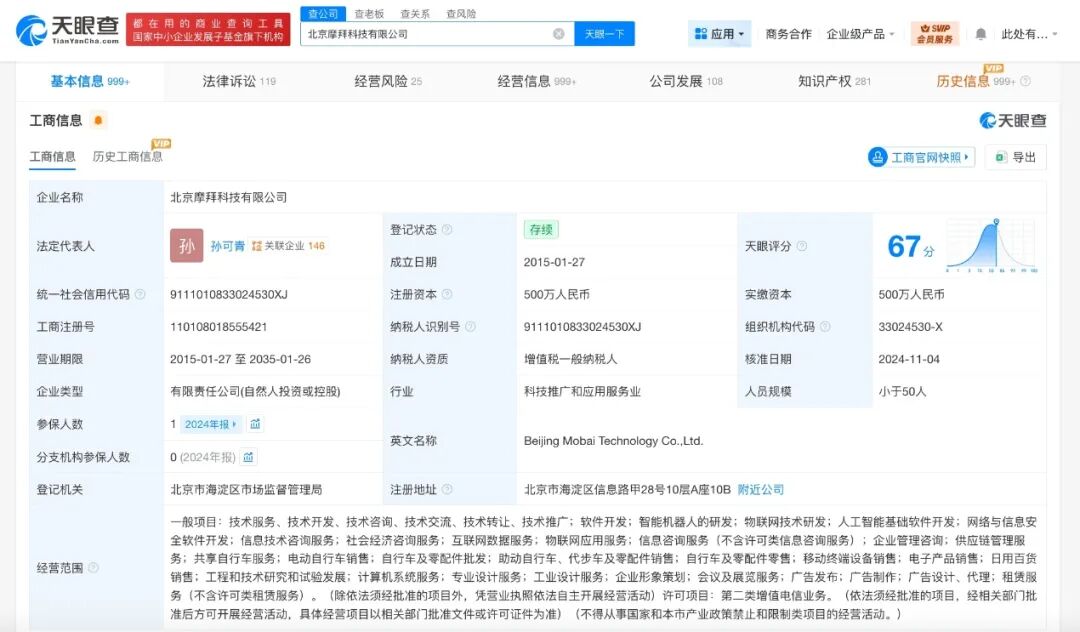Open chart icon beside 参保人数 2024年报
The height and width of the screenshot is (632, 1080).
click(x=255, y=424)
